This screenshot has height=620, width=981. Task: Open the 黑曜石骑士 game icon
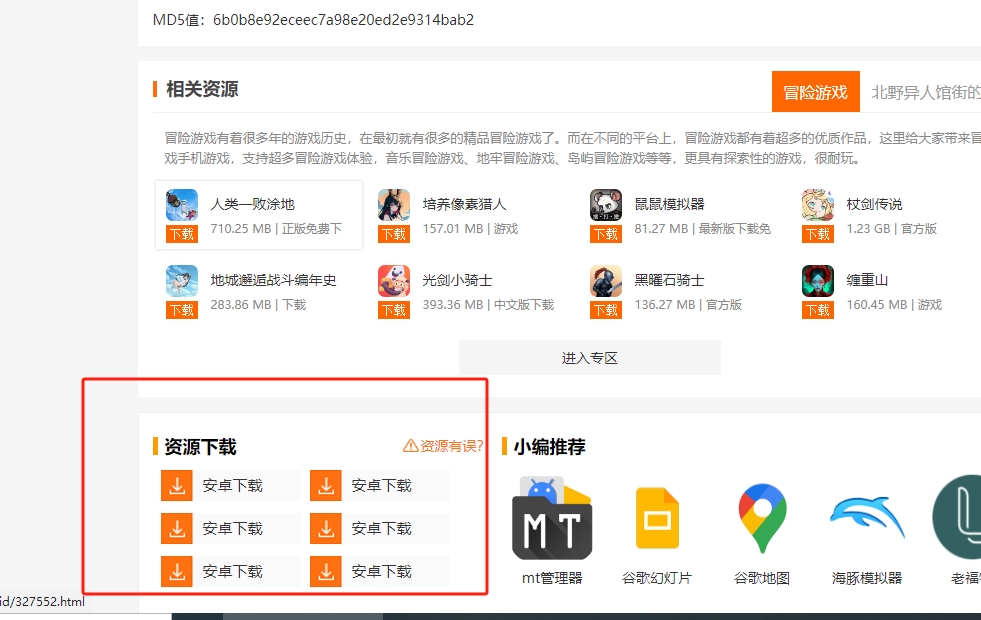coord(606,281)
